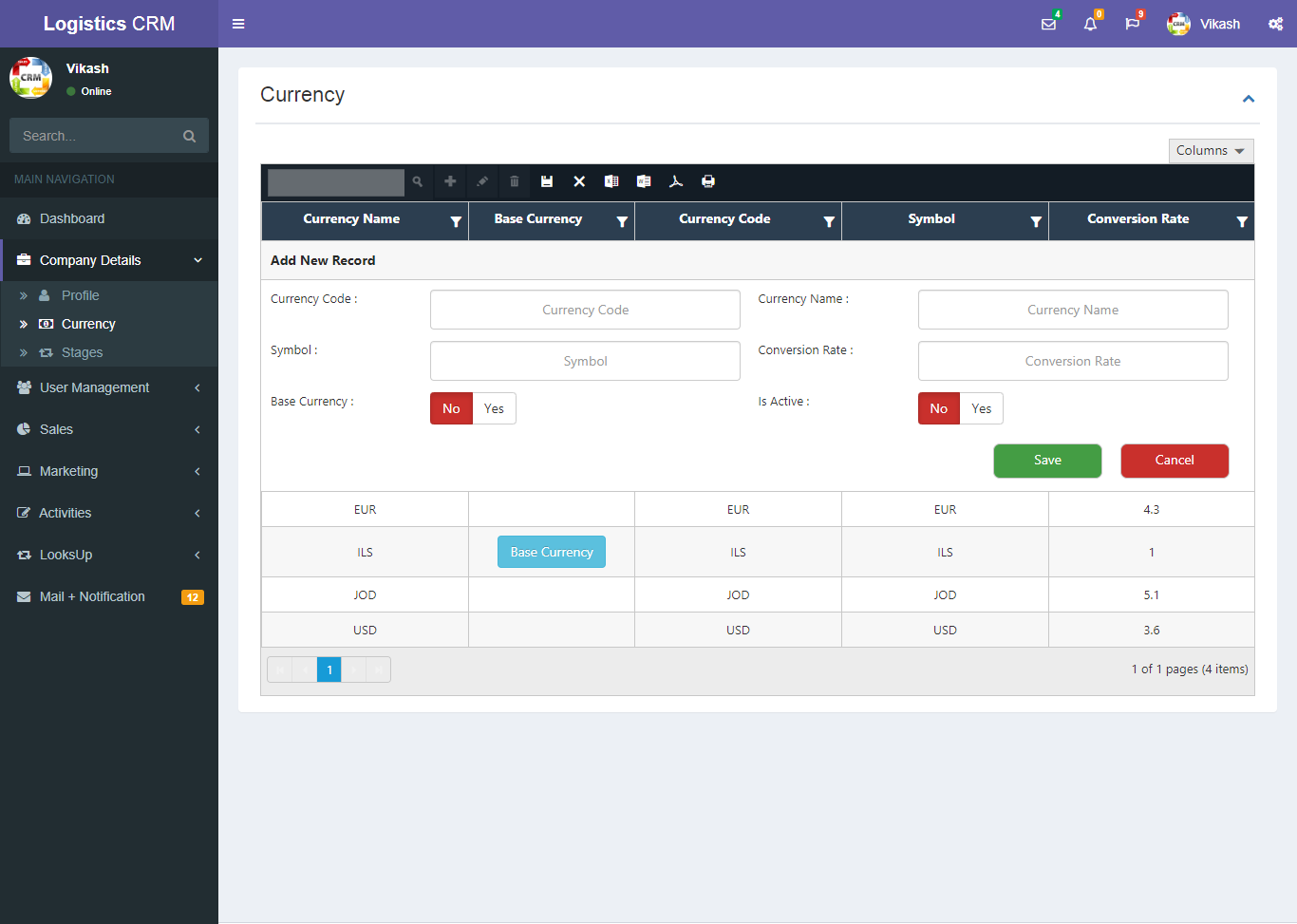Click the add new record plus icon

click(x=450, y=181)
